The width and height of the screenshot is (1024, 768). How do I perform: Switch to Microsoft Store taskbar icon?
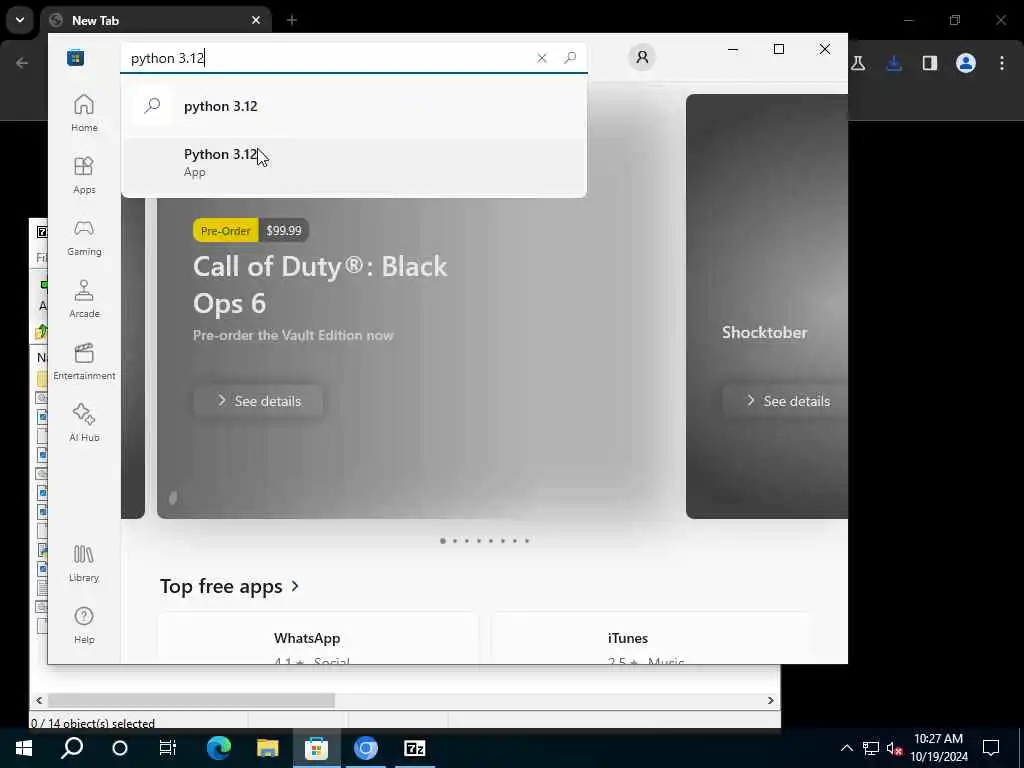316,748
